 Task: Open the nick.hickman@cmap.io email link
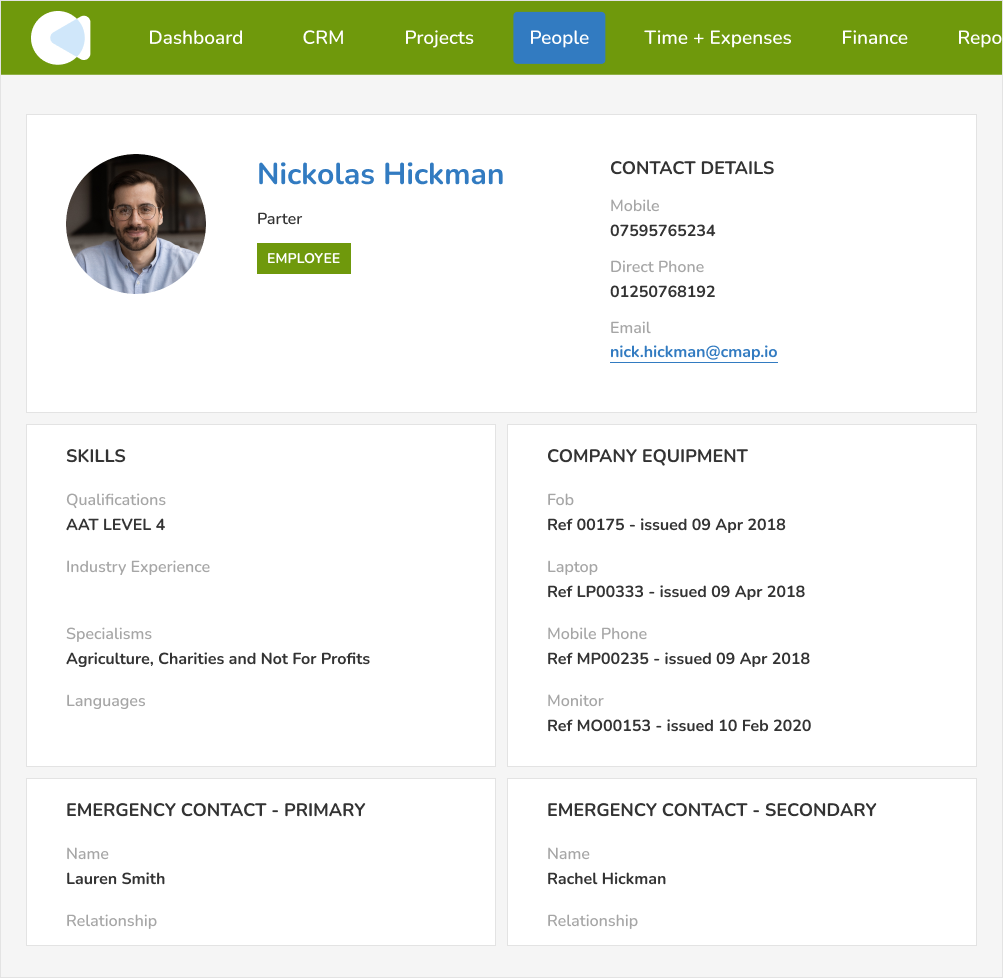point(694,352)
